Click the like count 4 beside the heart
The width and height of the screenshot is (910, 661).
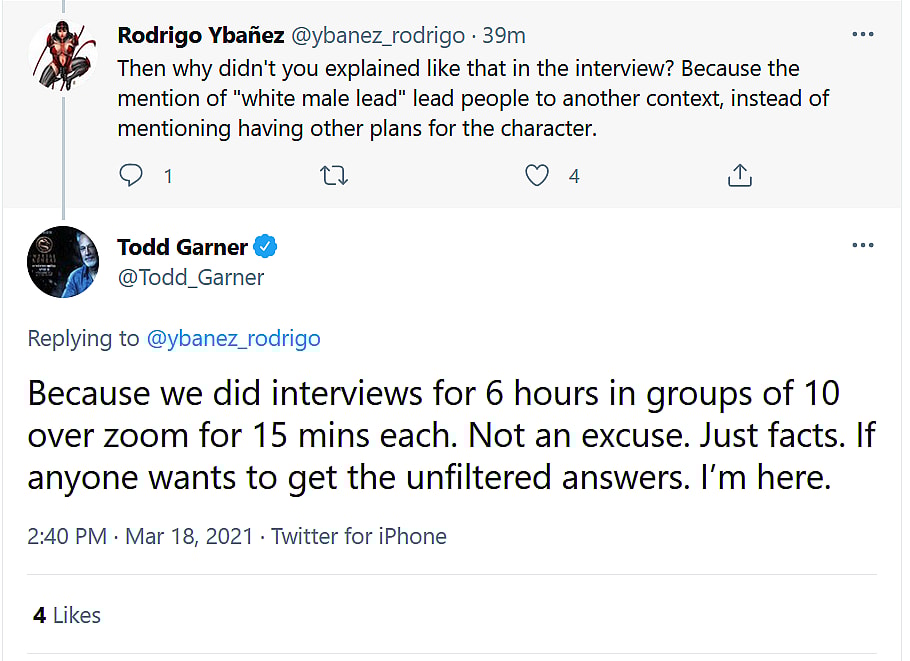point(574,176)
